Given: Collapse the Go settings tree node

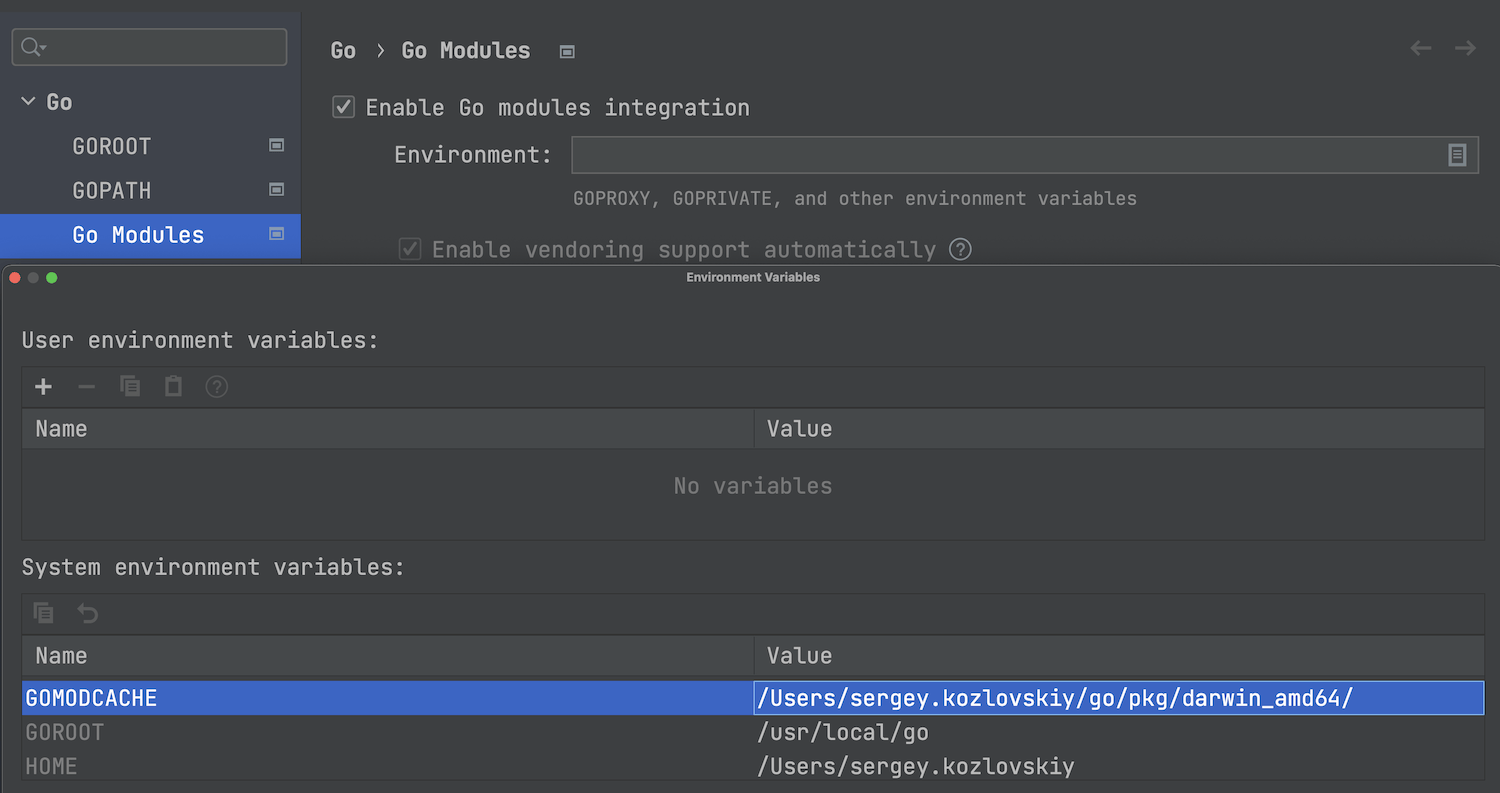Looking at the screenshot, I should 28,102.
